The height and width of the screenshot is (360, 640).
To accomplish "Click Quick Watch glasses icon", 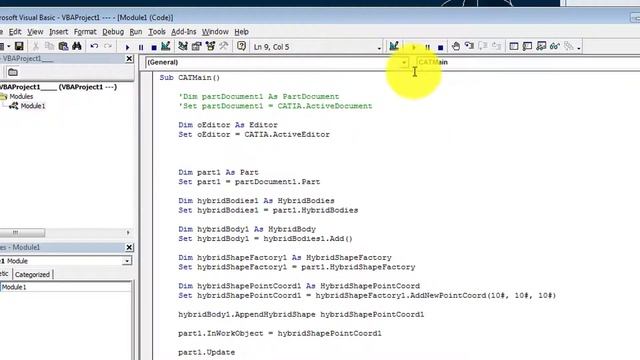I will [x=555, y=47].
